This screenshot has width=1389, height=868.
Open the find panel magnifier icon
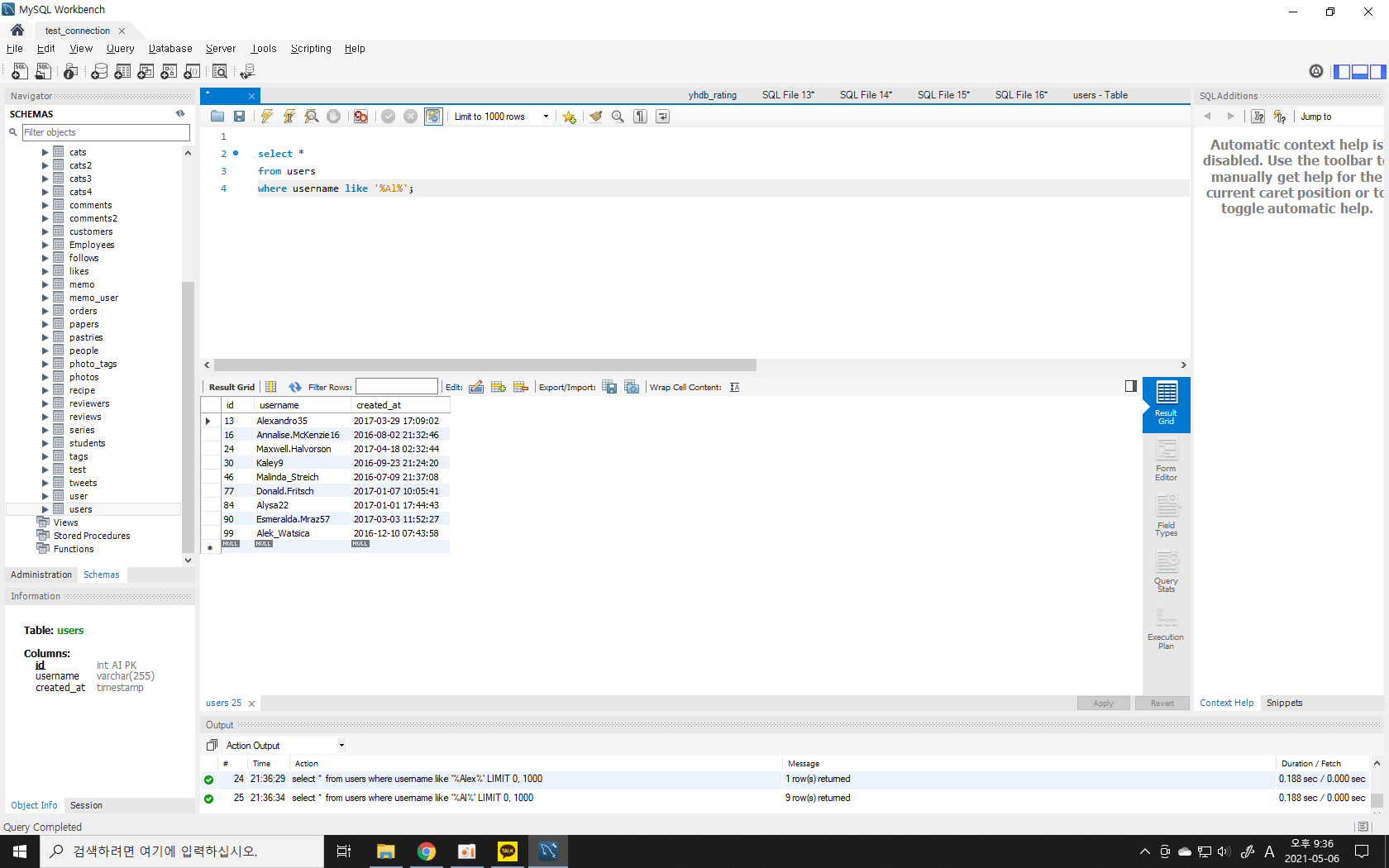pos(618,117)
